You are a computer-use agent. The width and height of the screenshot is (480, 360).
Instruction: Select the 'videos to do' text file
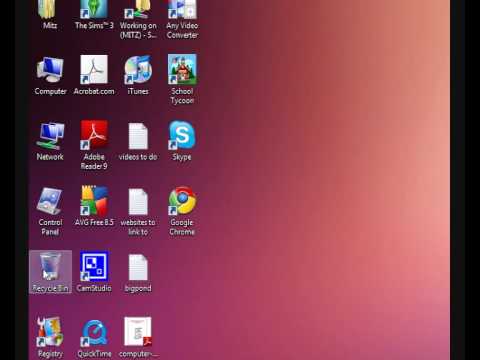coord(138,141)
